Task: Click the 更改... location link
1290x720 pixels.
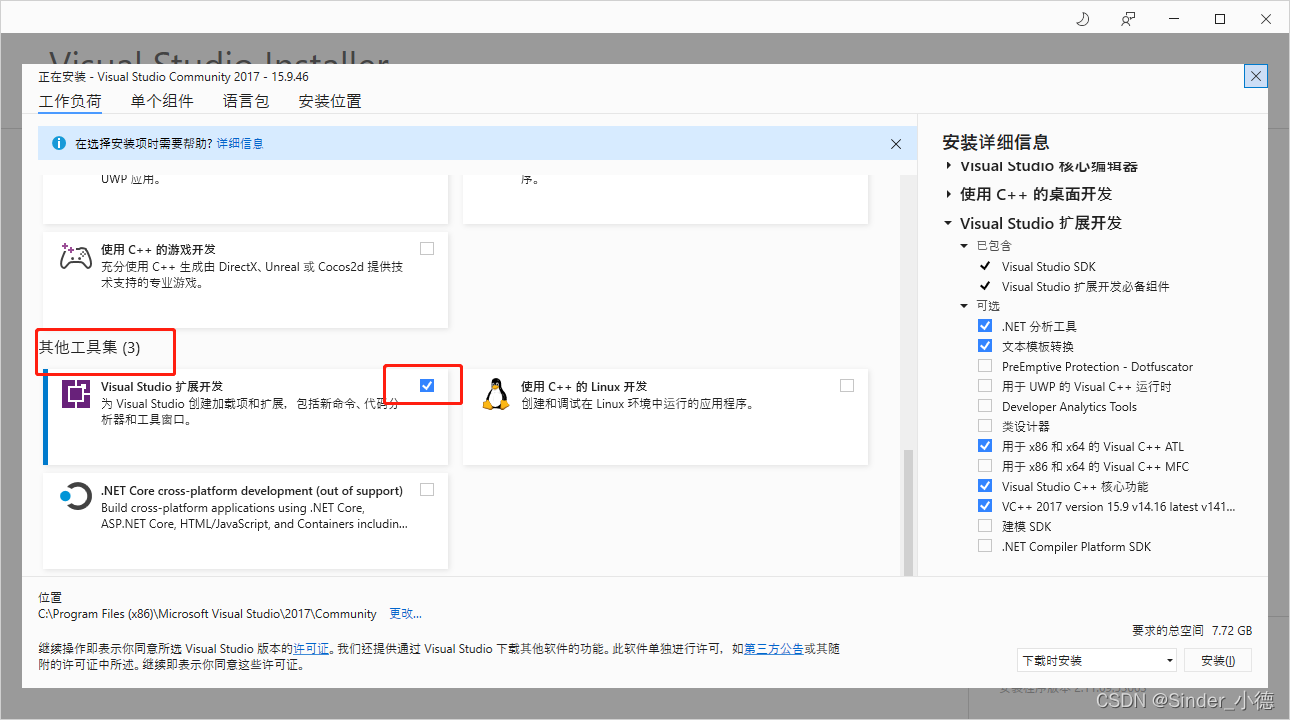Action: pos(406,614)
